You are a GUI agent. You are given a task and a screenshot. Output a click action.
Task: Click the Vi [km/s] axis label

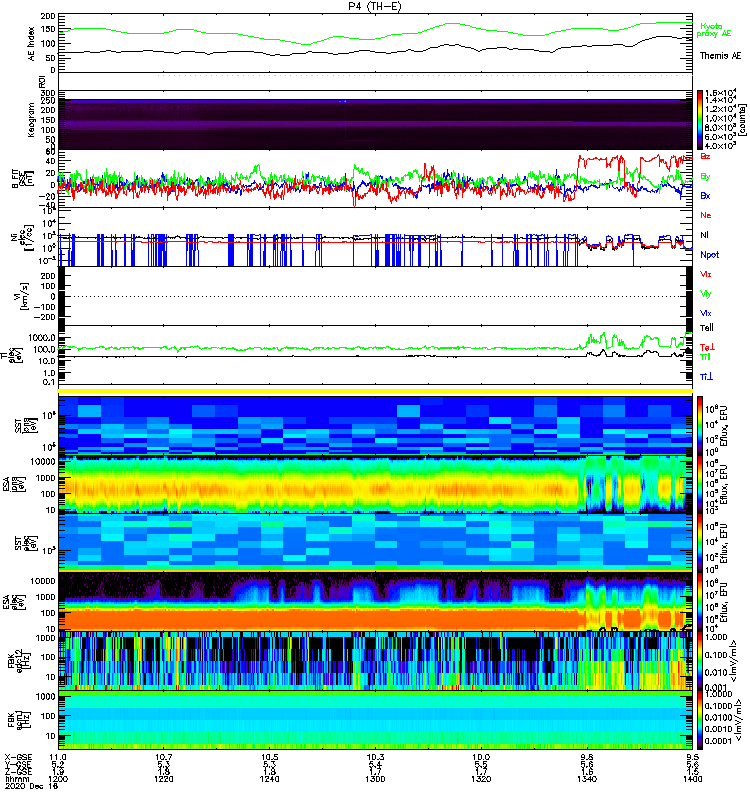[x=23, y=297]
